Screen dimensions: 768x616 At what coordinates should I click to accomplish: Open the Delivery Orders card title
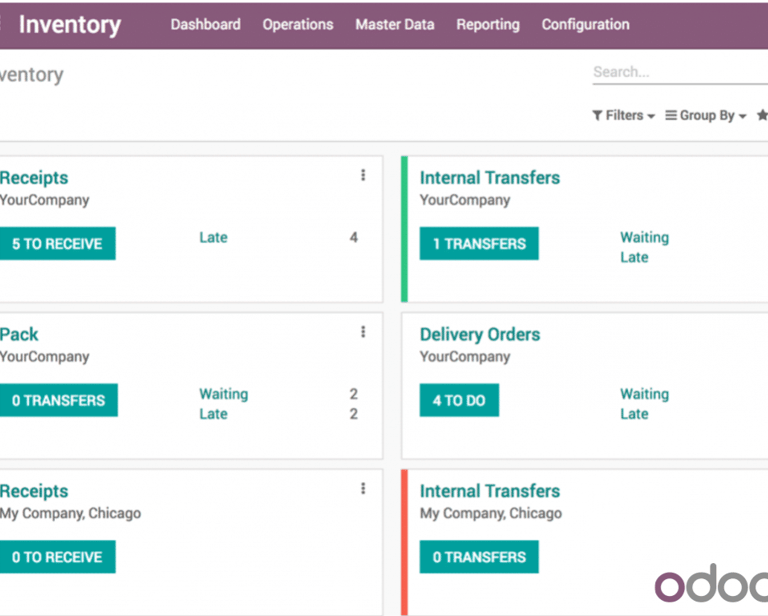coord(480,334)
